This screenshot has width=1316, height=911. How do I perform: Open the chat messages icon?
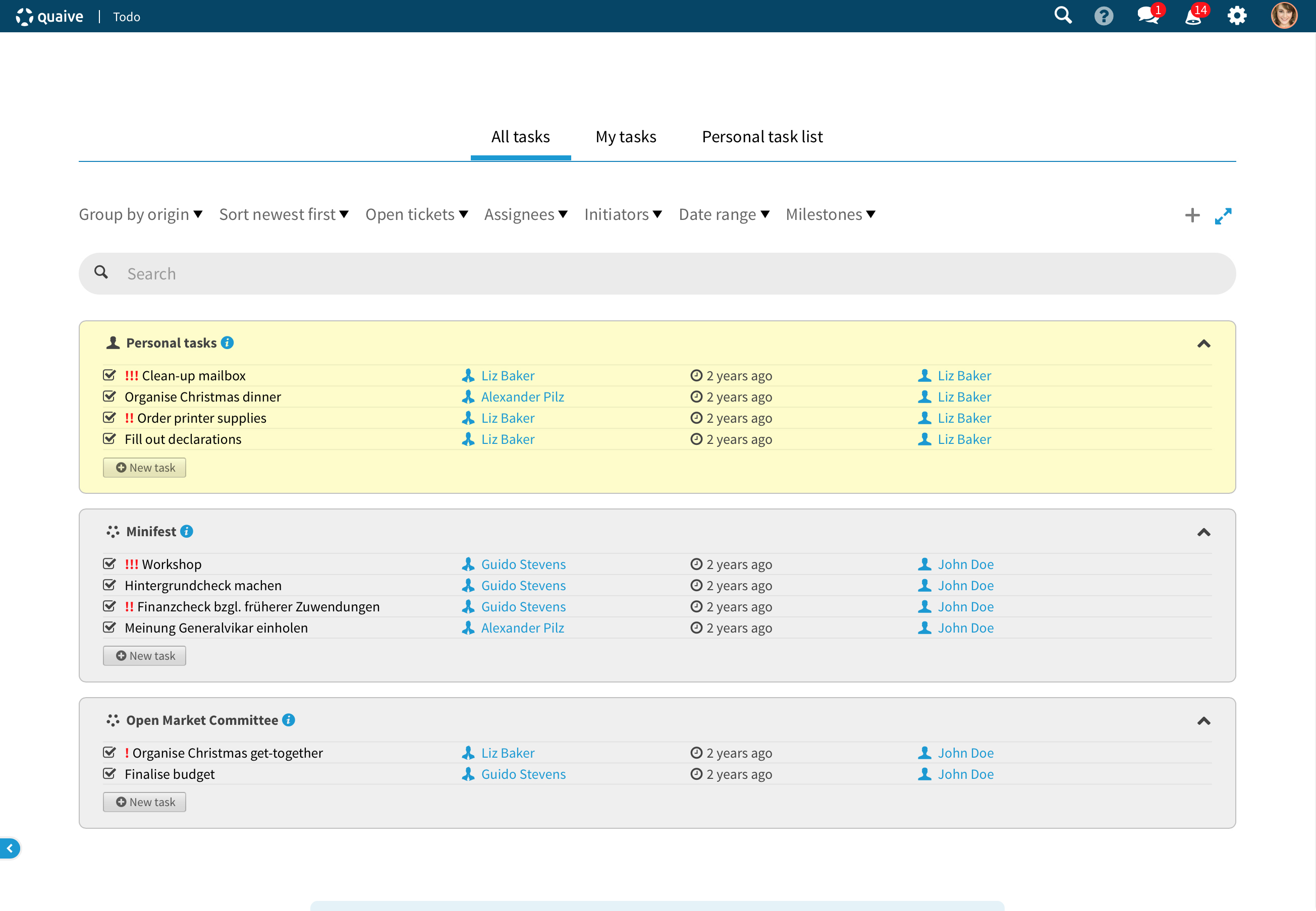click(1147, 16)
